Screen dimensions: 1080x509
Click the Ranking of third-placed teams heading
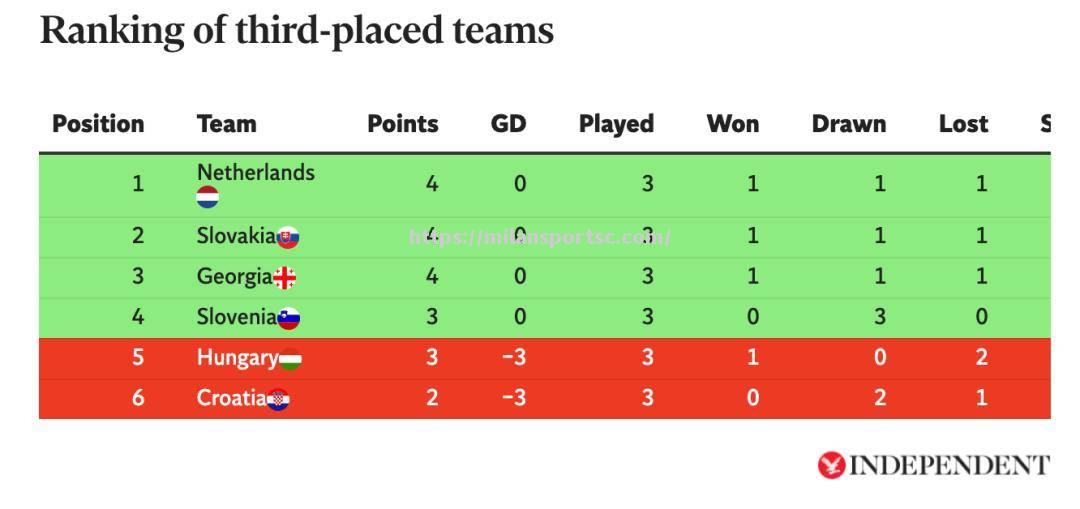[x=297, y=31]
